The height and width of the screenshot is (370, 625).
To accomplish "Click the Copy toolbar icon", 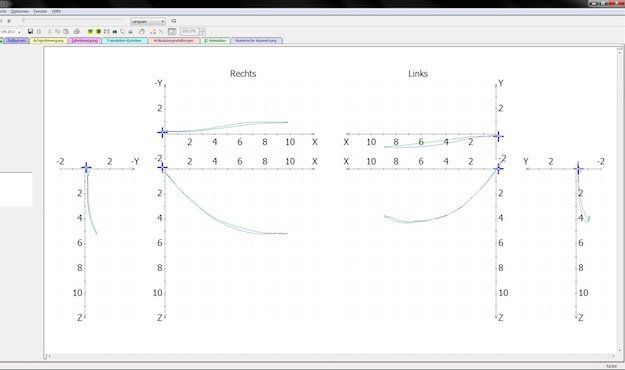I will click(x=58, y=31).
